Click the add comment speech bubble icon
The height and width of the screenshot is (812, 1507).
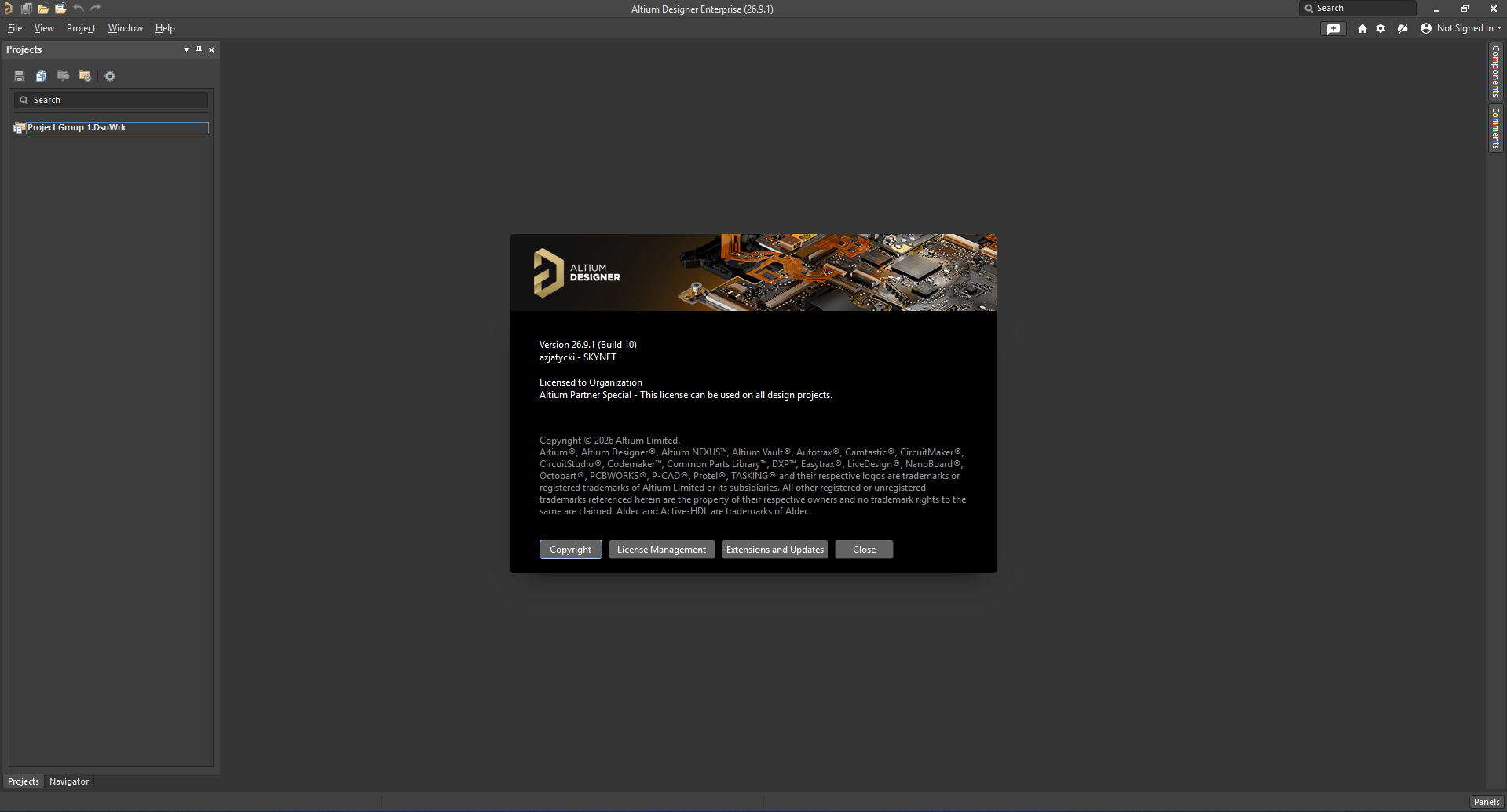1333,28
